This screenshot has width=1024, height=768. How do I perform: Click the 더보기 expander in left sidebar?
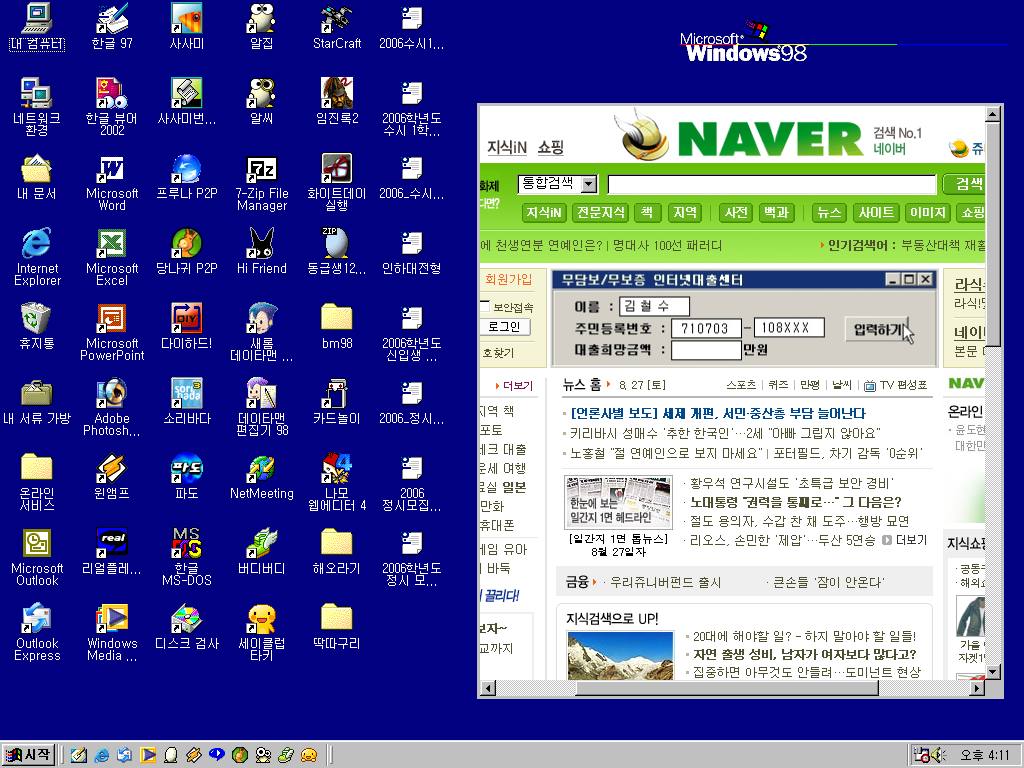click(x=514, y=386)
